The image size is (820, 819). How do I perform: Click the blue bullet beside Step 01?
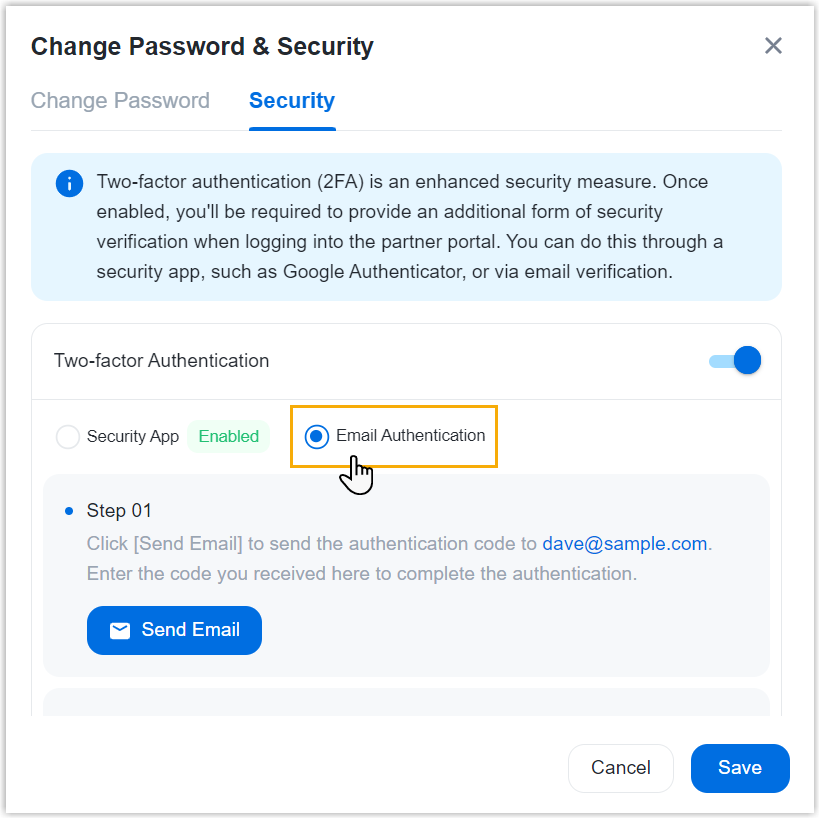(69, 511)
